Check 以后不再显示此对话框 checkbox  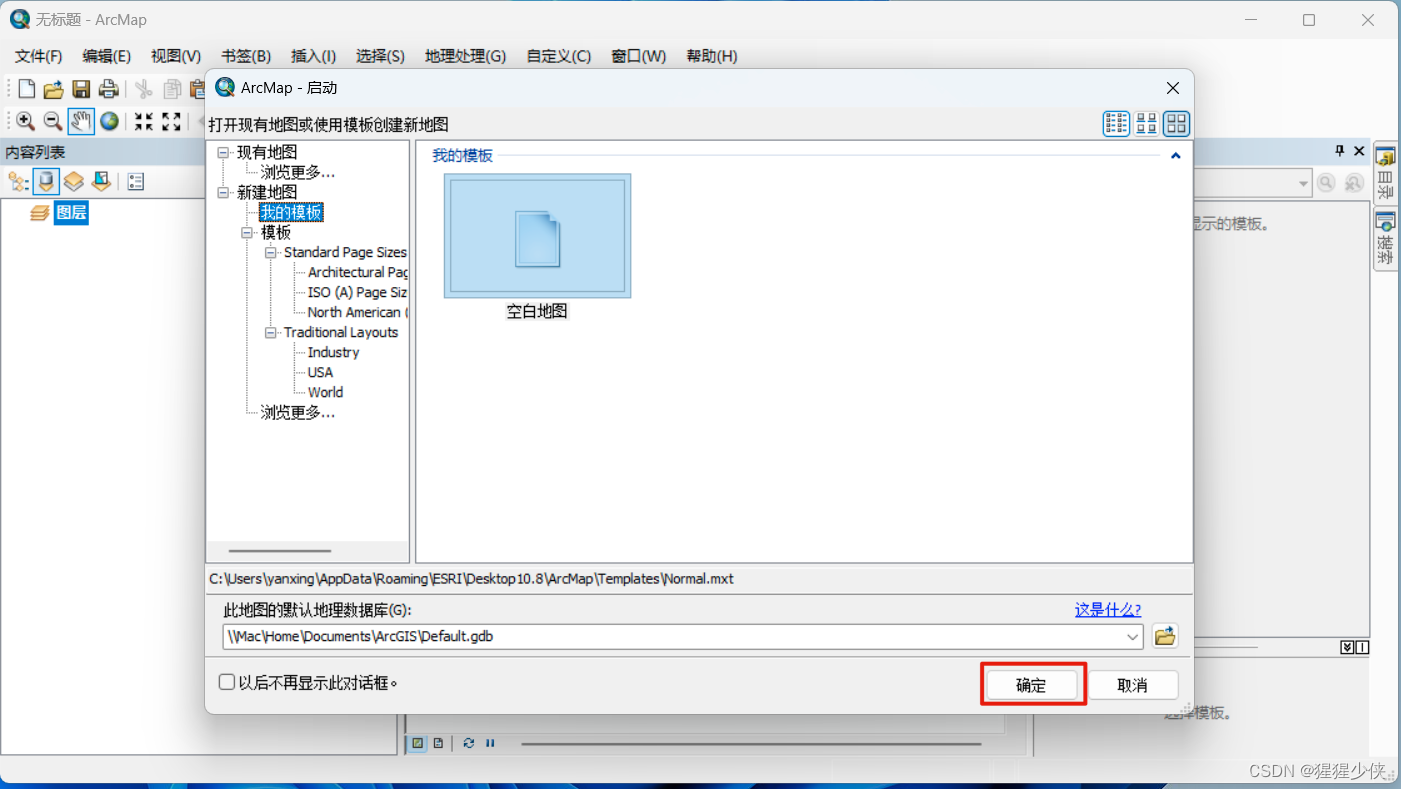pyautogui.click(x=226, y=682)
